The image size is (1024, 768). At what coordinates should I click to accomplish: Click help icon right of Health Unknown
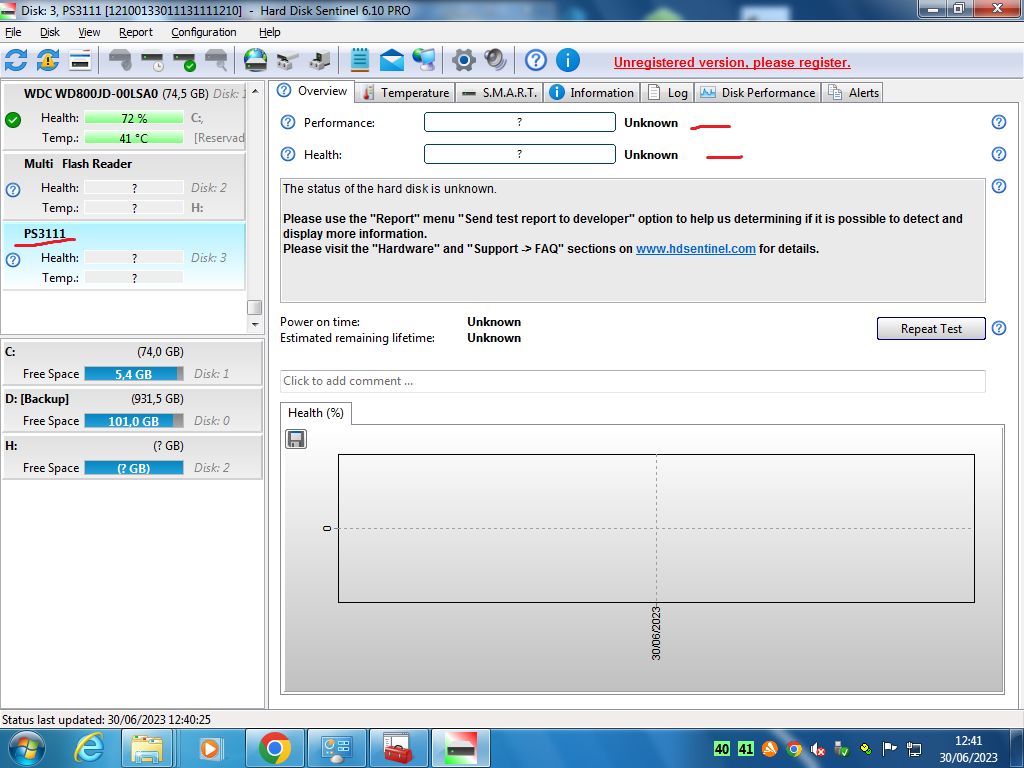(x=999, y=154)
